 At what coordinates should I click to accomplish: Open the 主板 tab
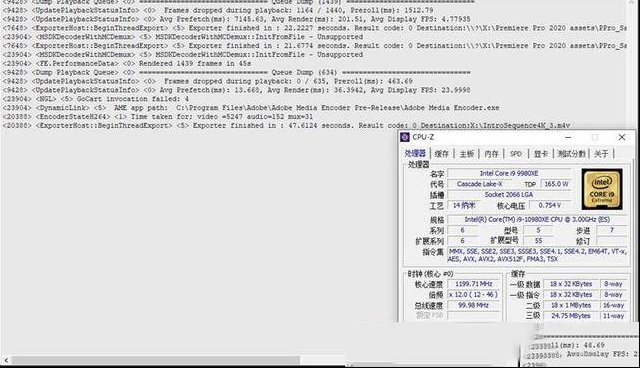click(467, 154)
